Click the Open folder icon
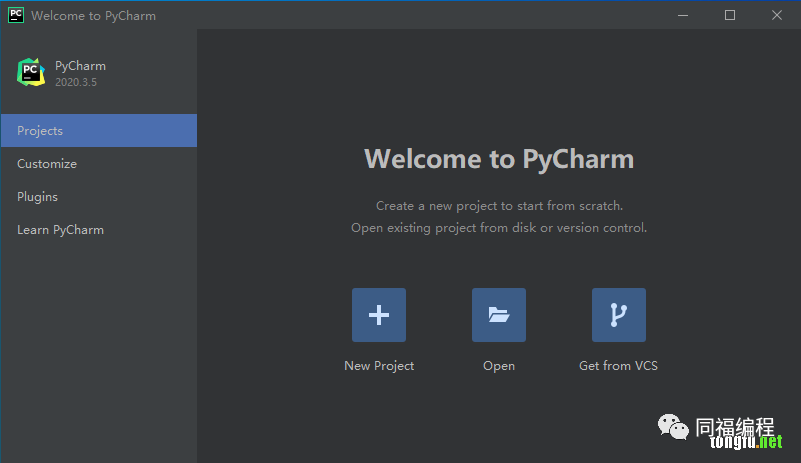Image resolution: width=801 pixels, height=463 pixels. pyautogui.click(x=499, y=315)
